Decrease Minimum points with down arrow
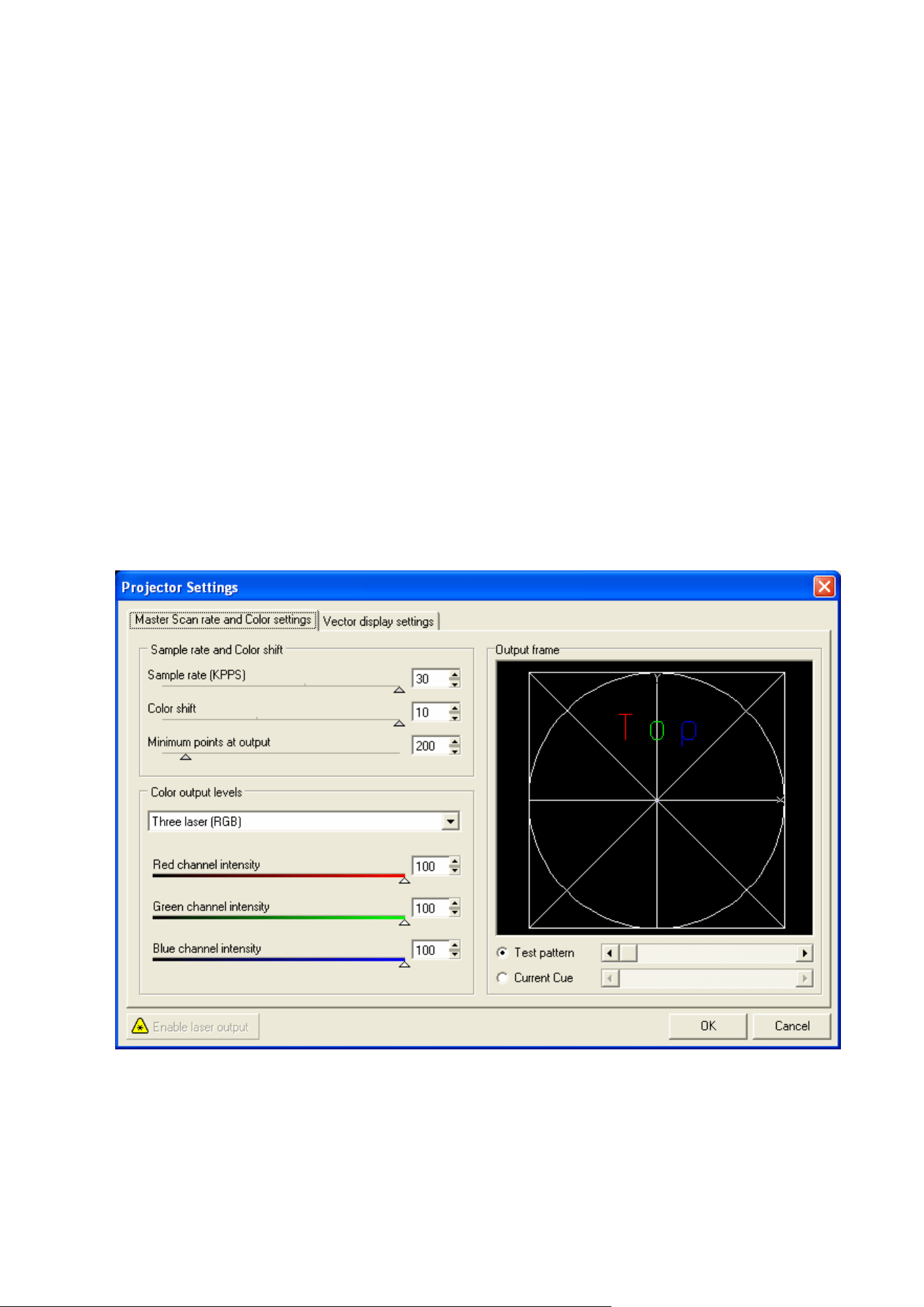 pos(454,751)
